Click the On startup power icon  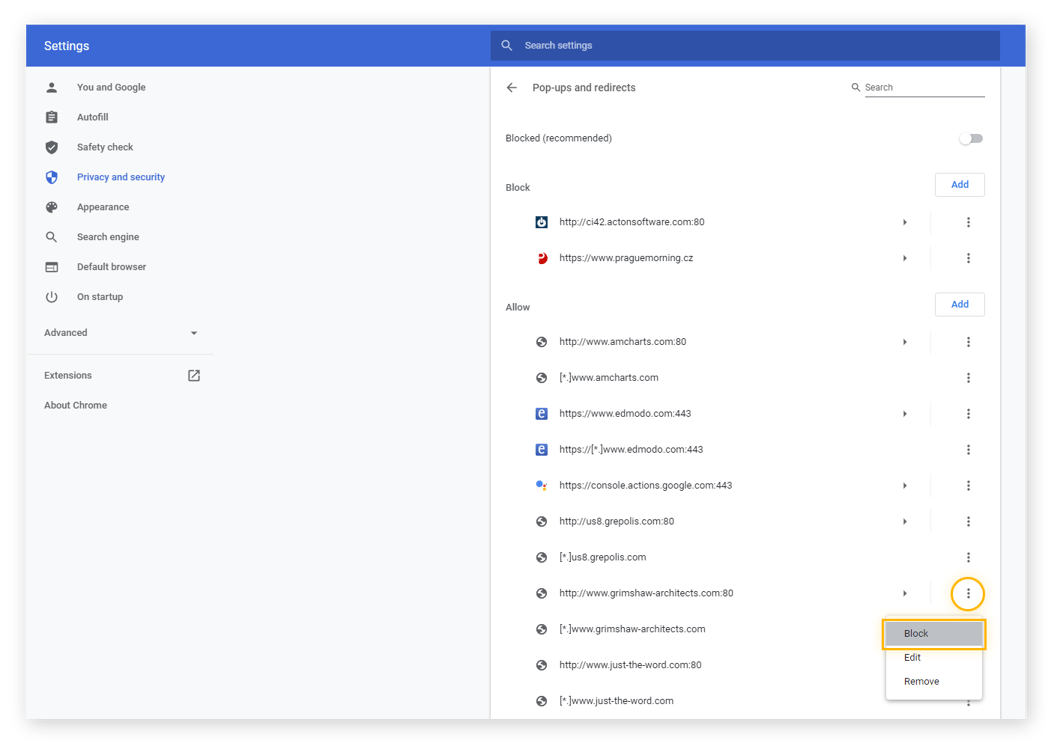tap(51, 297)
